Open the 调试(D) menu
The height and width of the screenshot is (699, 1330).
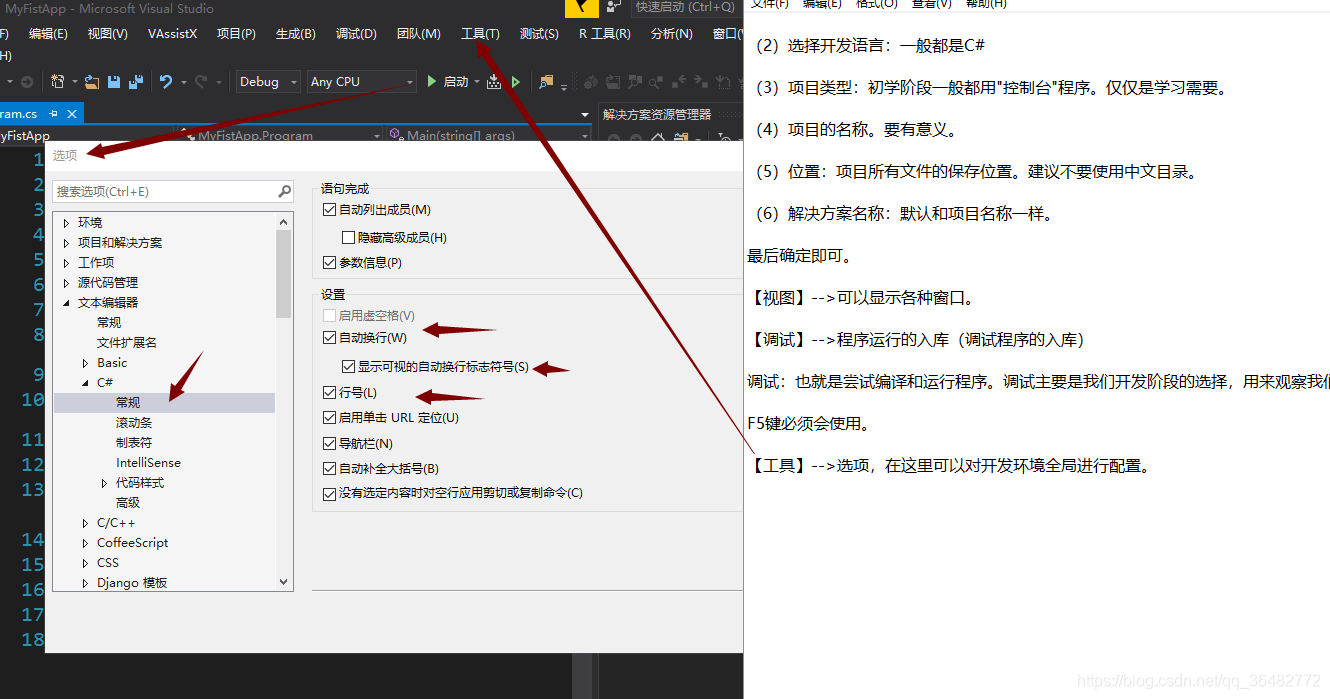356,34
